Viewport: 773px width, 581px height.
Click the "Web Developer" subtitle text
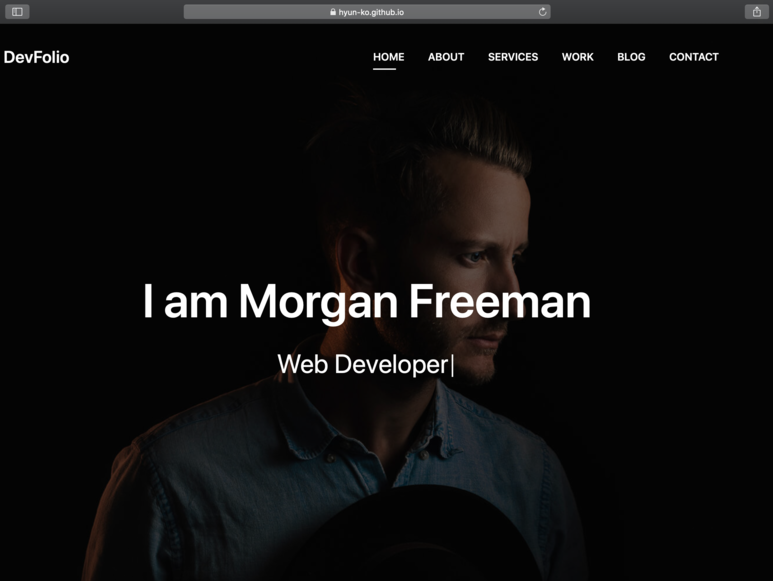[x=363, y=365]
